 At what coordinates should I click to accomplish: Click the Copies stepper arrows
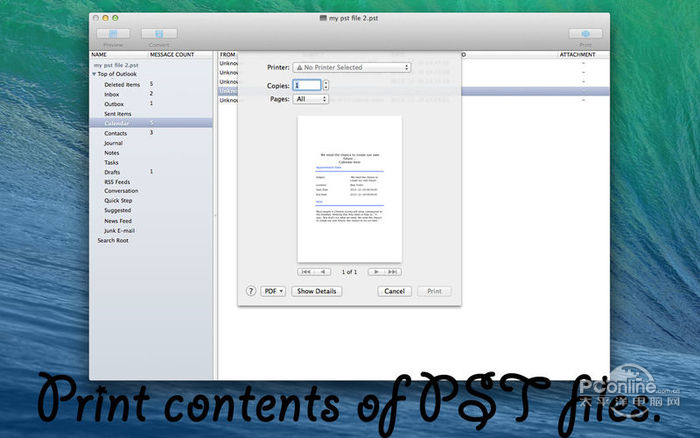325,85
